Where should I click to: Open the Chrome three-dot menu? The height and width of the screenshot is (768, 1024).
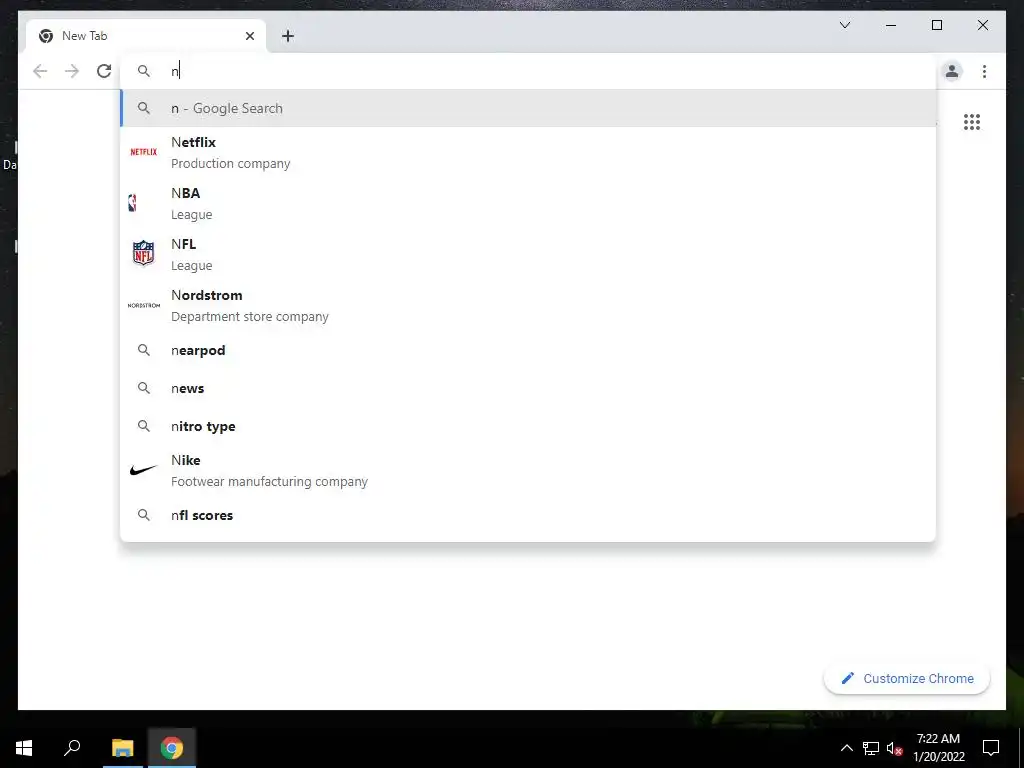click(x=984, y=71)
